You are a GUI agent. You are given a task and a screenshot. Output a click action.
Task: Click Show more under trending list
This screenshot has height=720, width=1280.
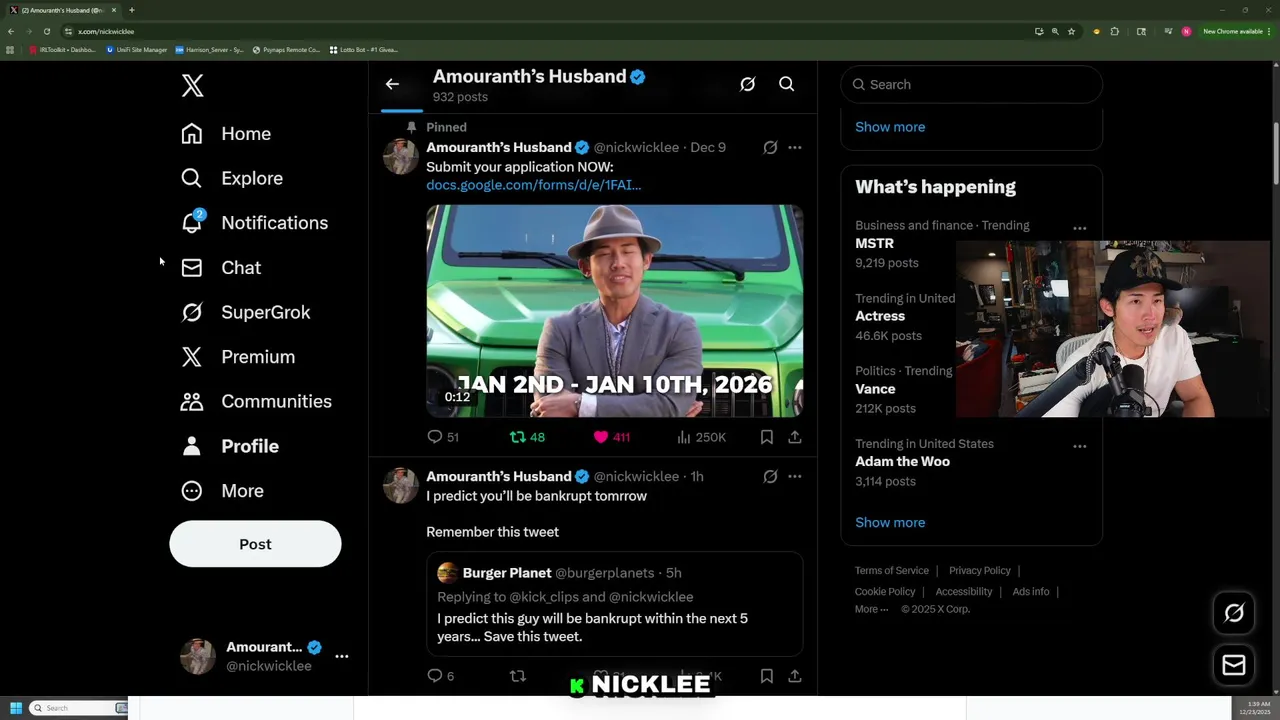click(x=890, y=522)
